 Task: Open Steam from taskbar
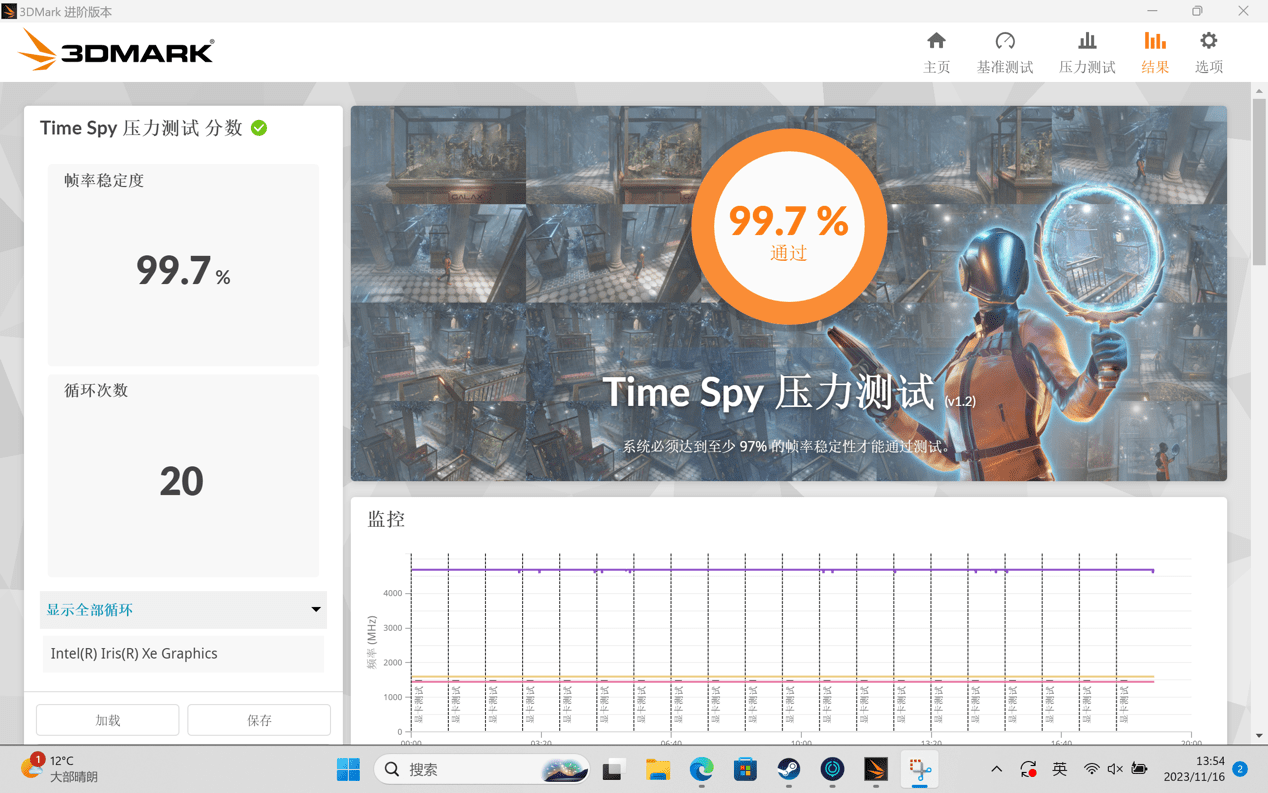pyautogui.click(x=789, y=769)
